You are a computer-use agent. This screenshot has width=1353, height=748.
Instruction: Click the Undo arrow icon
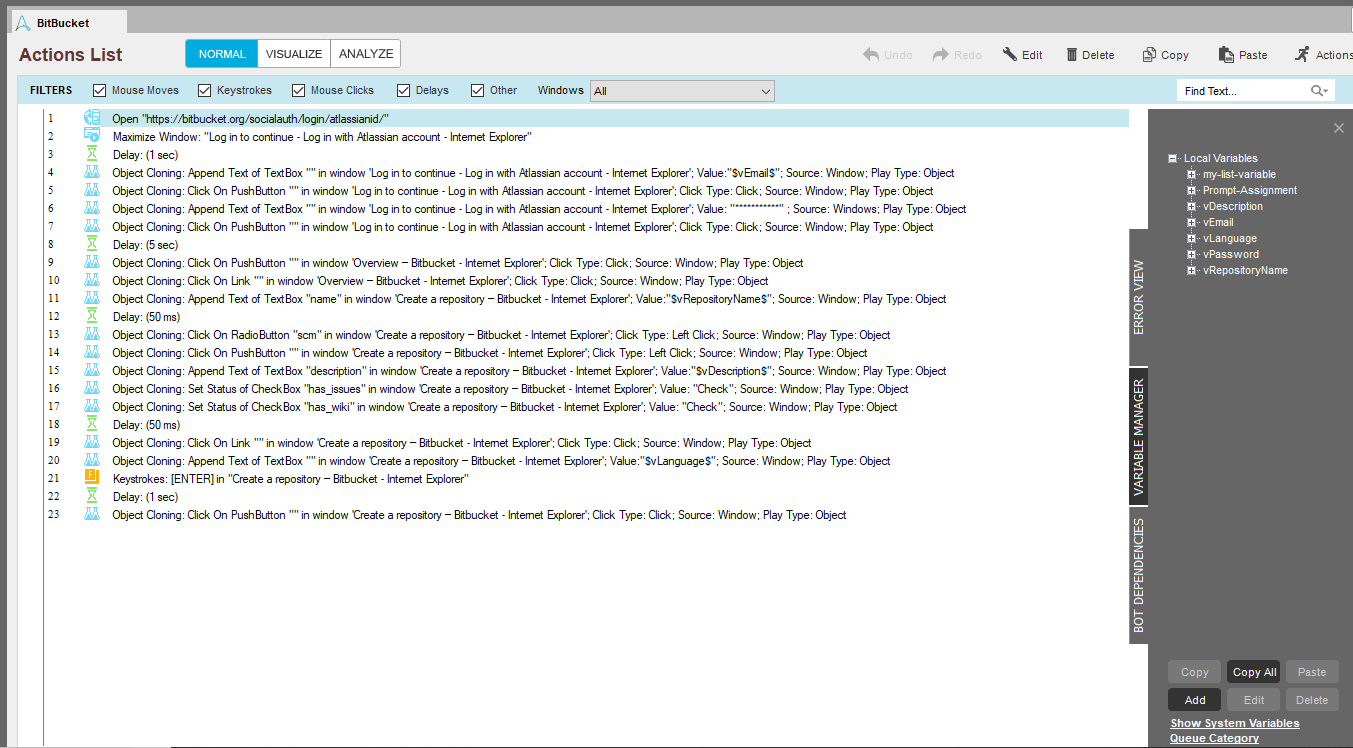871,55
